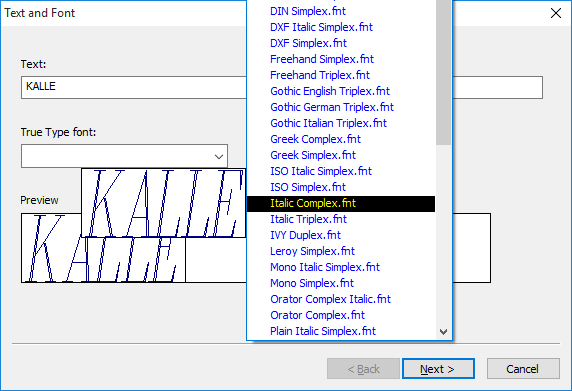The height and width of the screenshot is (391, 572).
Task: Select ISO Simplex.fnt font
Action: click(341, 187)
